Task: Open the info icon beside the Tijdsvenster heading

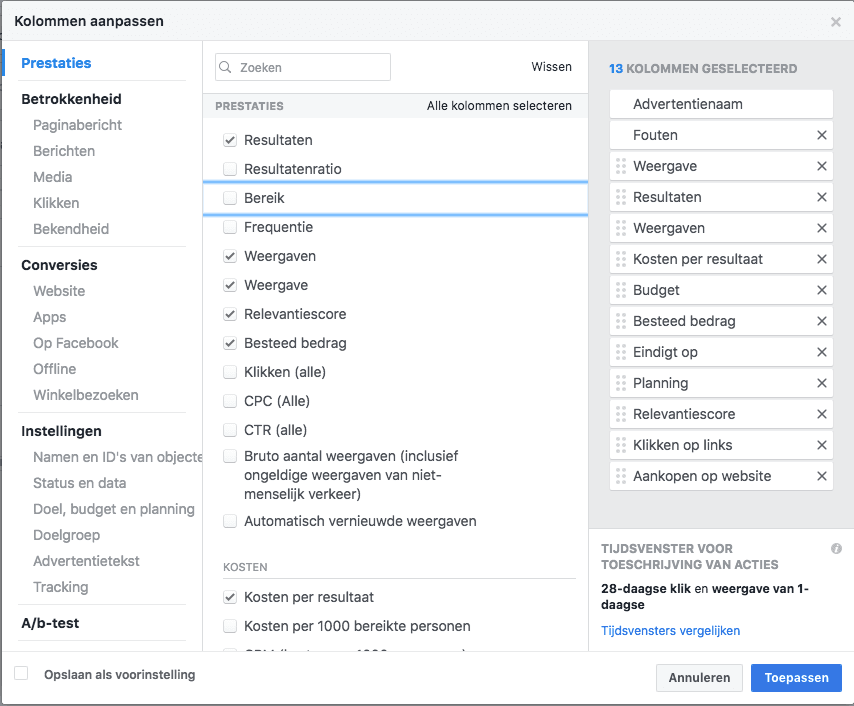Action: click(x=837, y=548)
